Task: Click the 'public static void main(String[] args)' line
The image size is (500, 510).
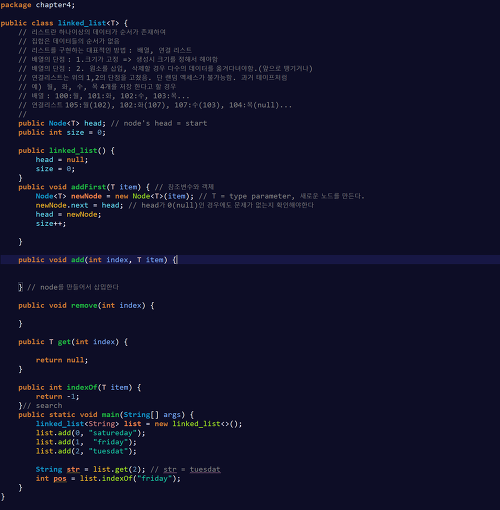Action: click(106, 415)
